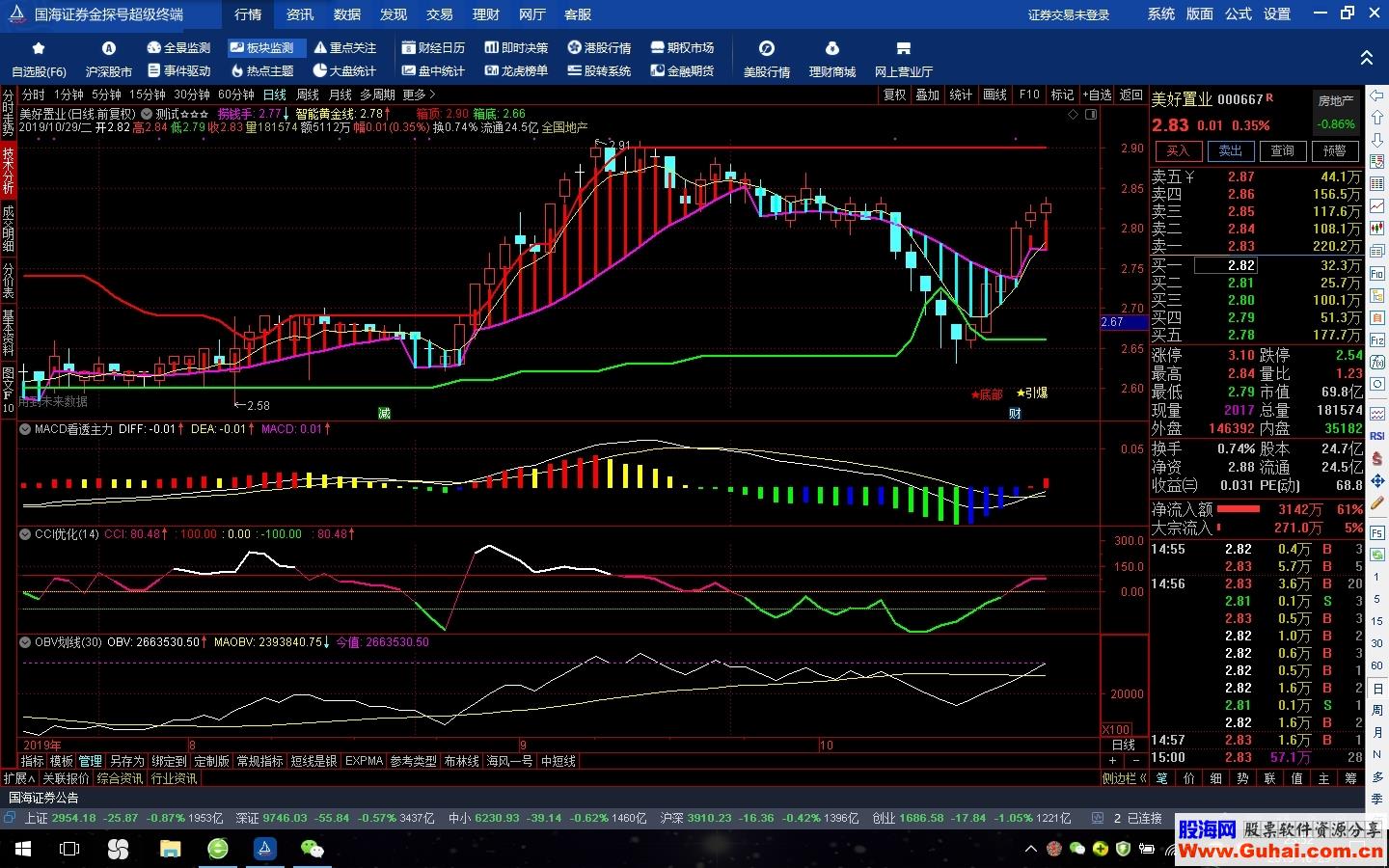Zoom out chart with minus button
This screenshot has width=1389, height=868.
(x=1135, y=761)
